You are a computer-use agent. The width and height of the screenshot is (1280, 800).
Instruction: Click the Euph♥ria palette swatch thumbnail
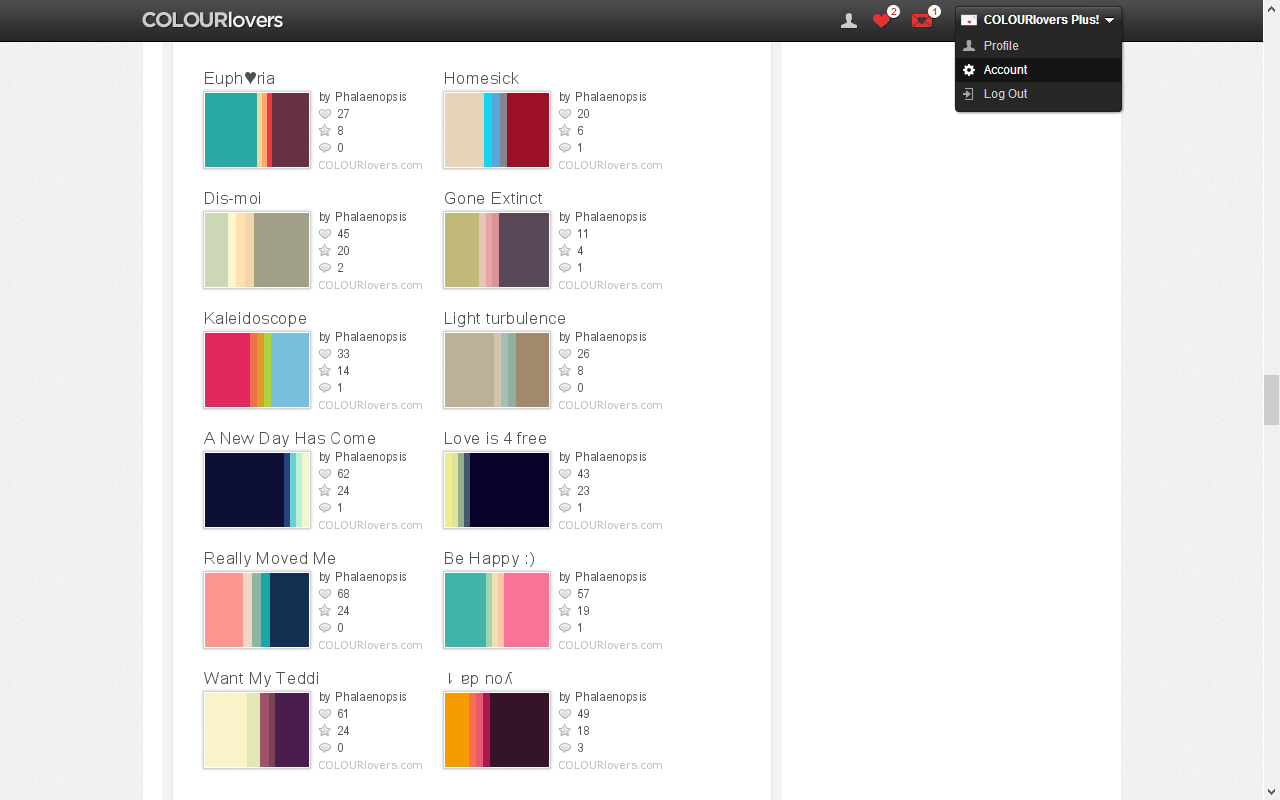click(x=257, y=130)
